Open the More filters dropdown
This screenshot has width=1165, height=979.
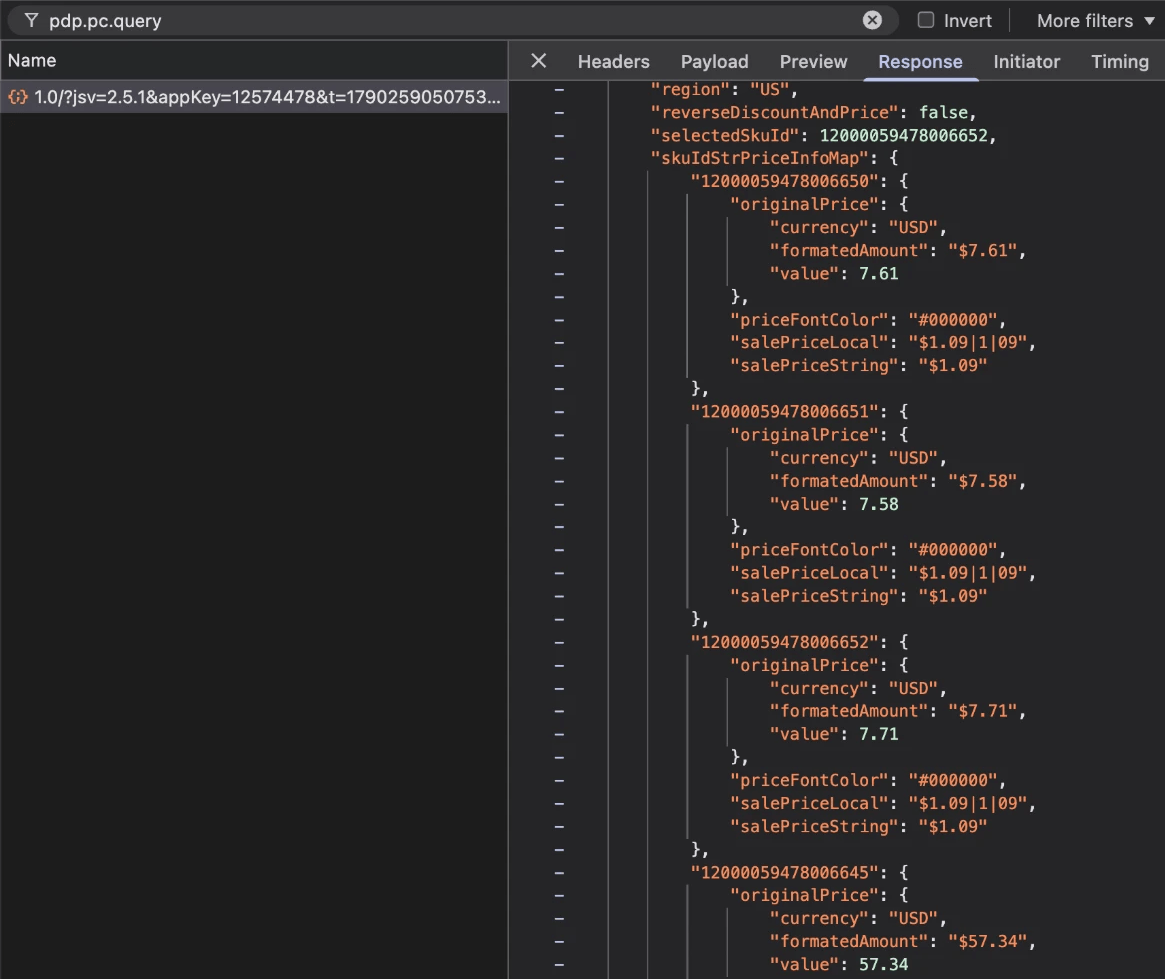[x=1095, y=21]
